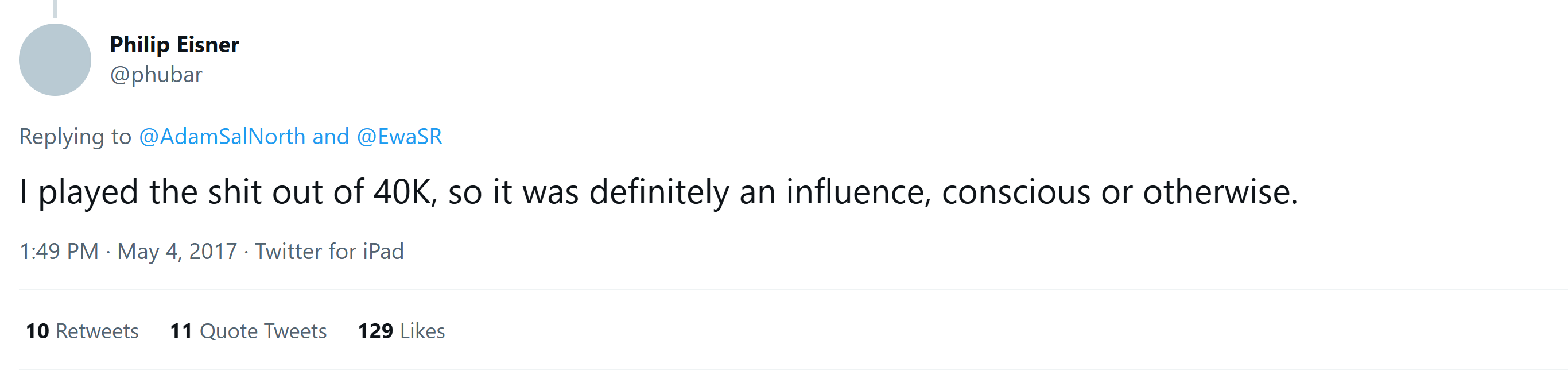Open the May 4, 2017 date link
The height and width of the screenshot is (371, 1568).
point(177,252)
